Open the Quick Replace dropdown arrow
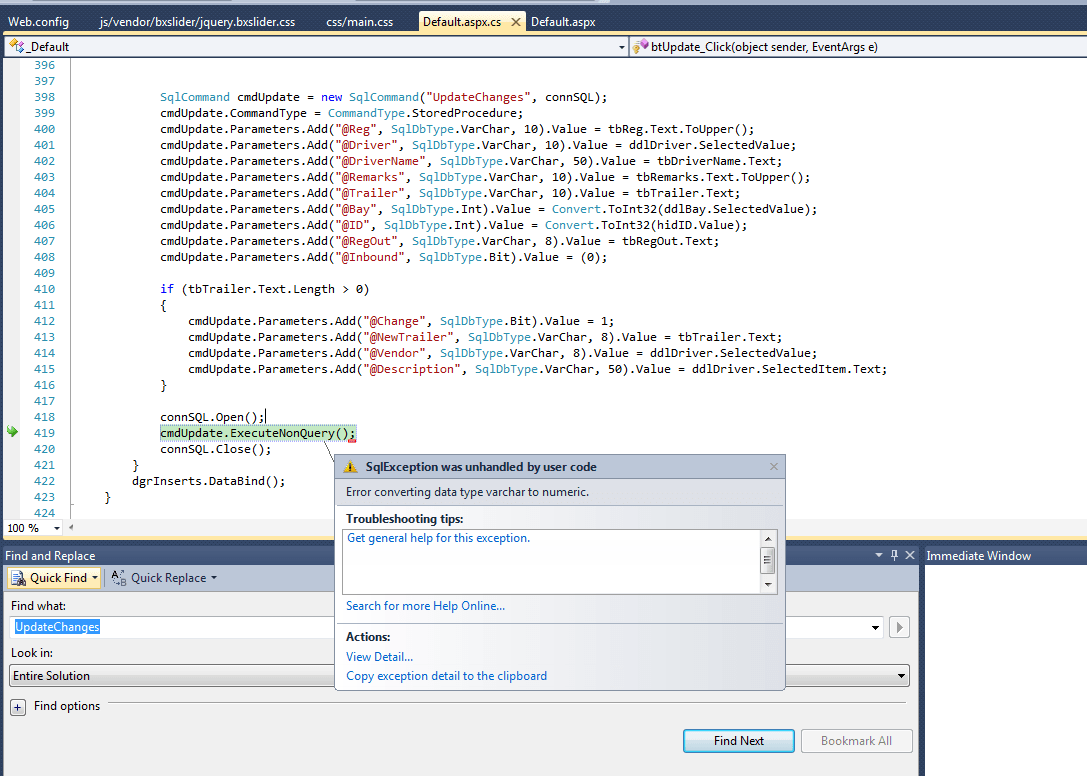Viewport: 1087px width, 776px height. [214, 578]
